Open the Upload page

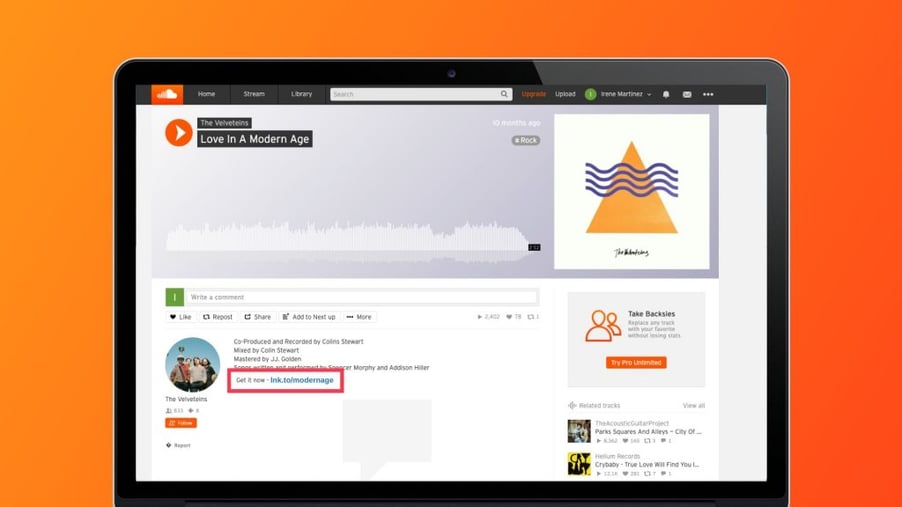(x=565, y=94)
